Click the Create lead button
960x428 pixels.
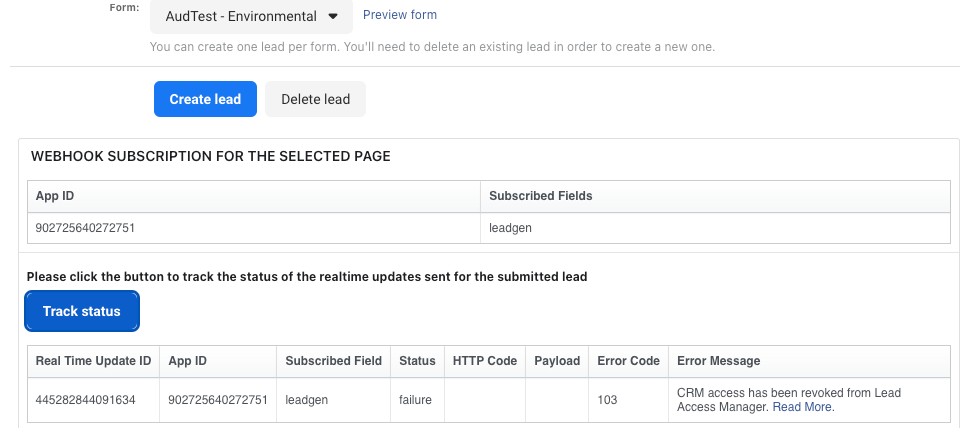tap(205, 99)
